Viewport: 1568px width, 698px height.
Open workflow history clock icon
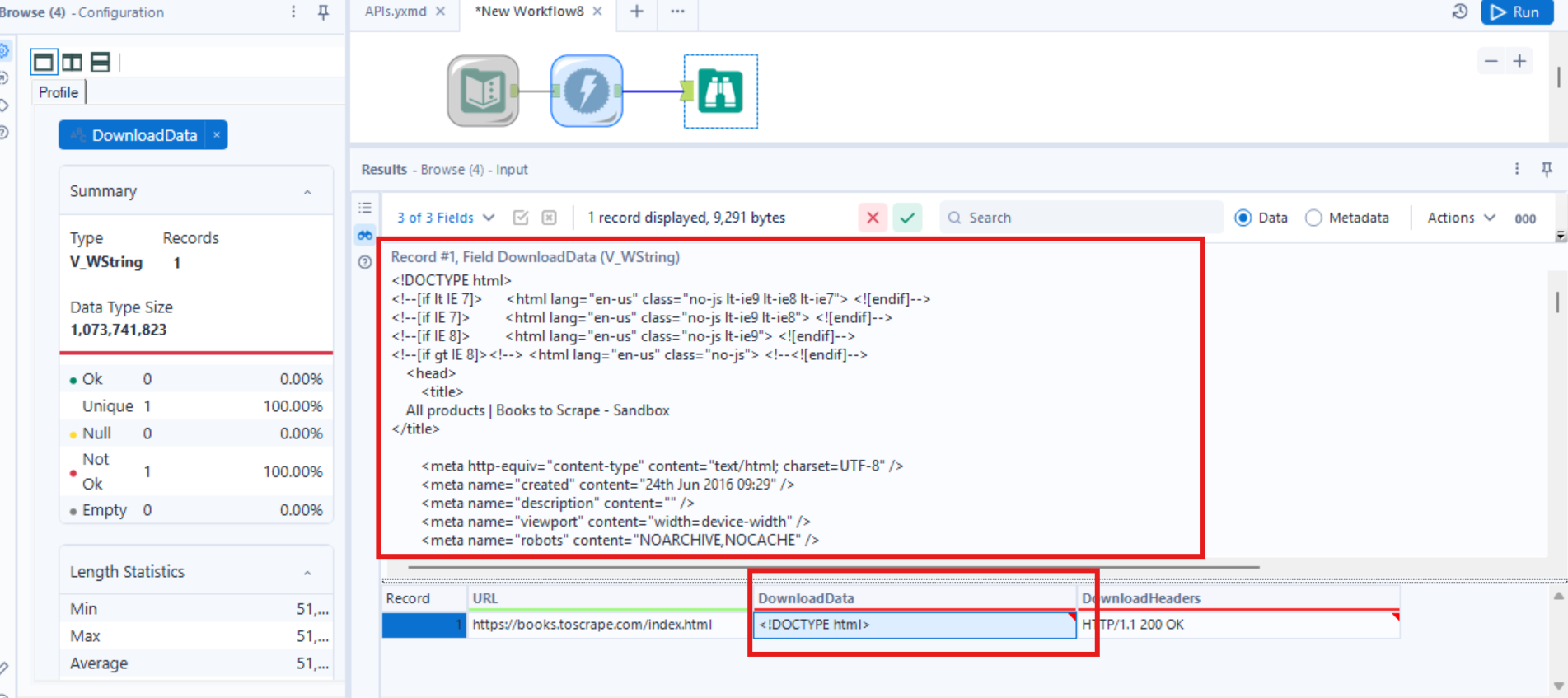pos(1460,12)
